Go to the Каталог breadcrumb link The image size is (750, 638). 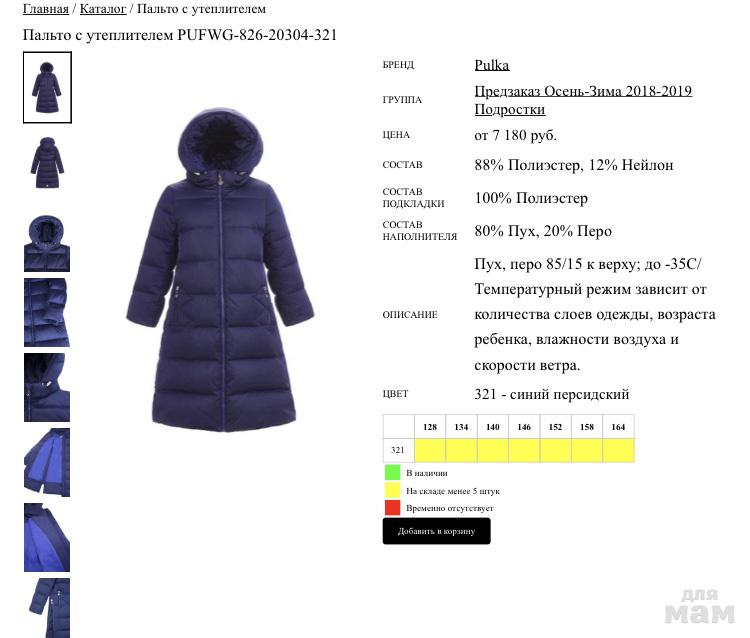[x=103, y=9]
